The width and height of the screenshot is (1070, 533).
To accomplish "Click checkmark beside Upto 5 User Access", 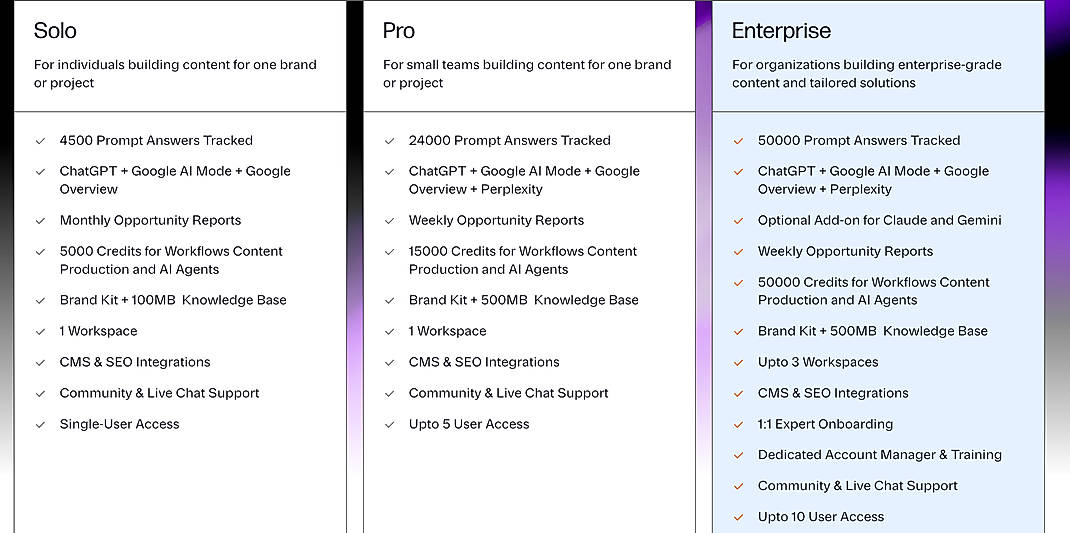I will [390, 424].
